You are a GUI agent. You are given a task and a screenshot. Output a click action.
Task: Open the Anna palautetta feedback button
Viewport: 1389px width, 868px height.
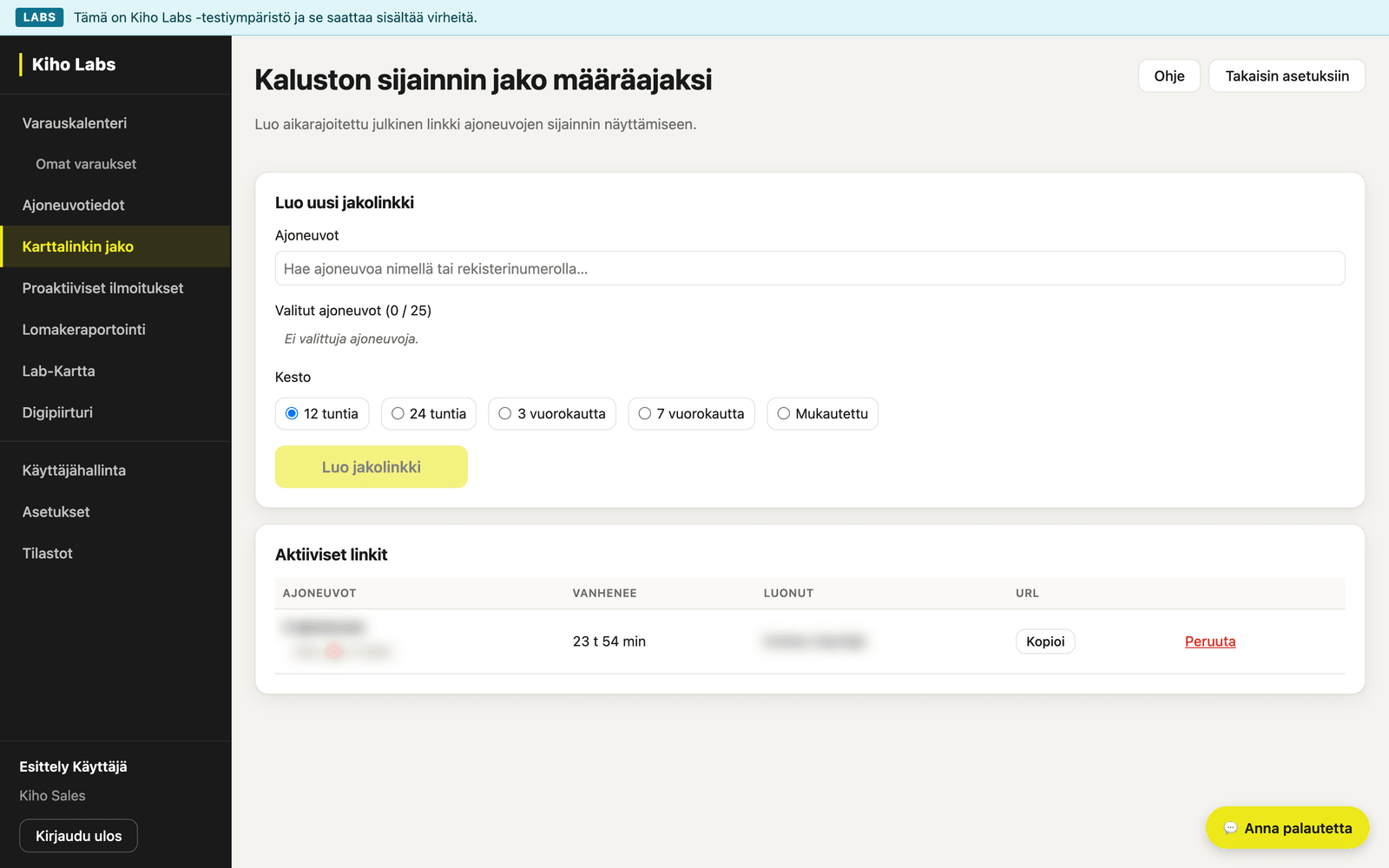[x=1287, y=828]
